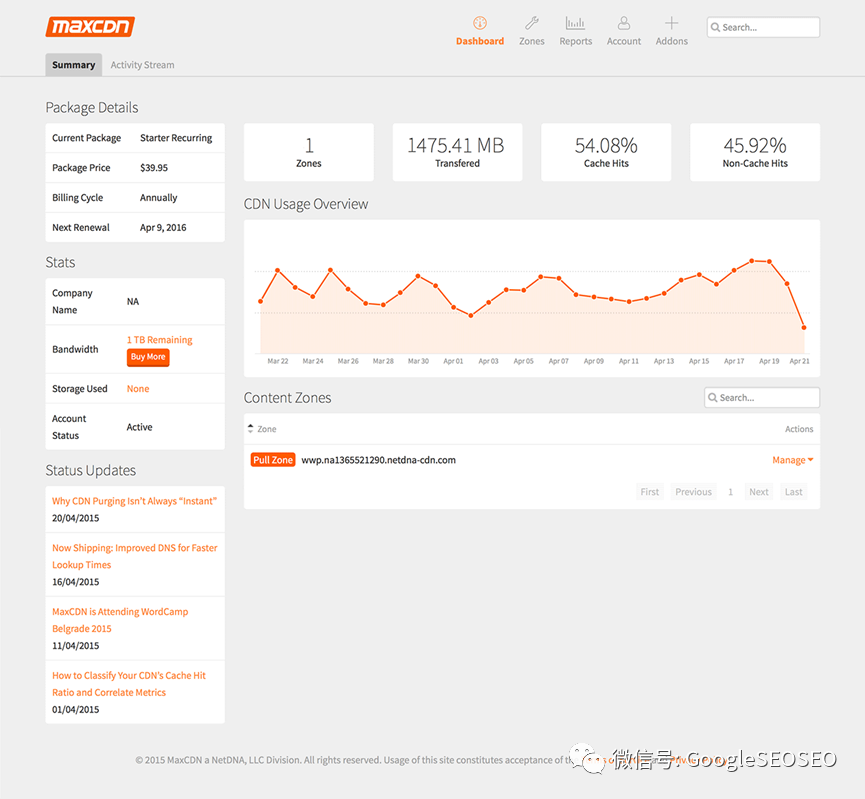Click the Buy More bandwidth button
The height and width of the screenshot is (799, 865).
pyautogui.click(x=148, y=357)
